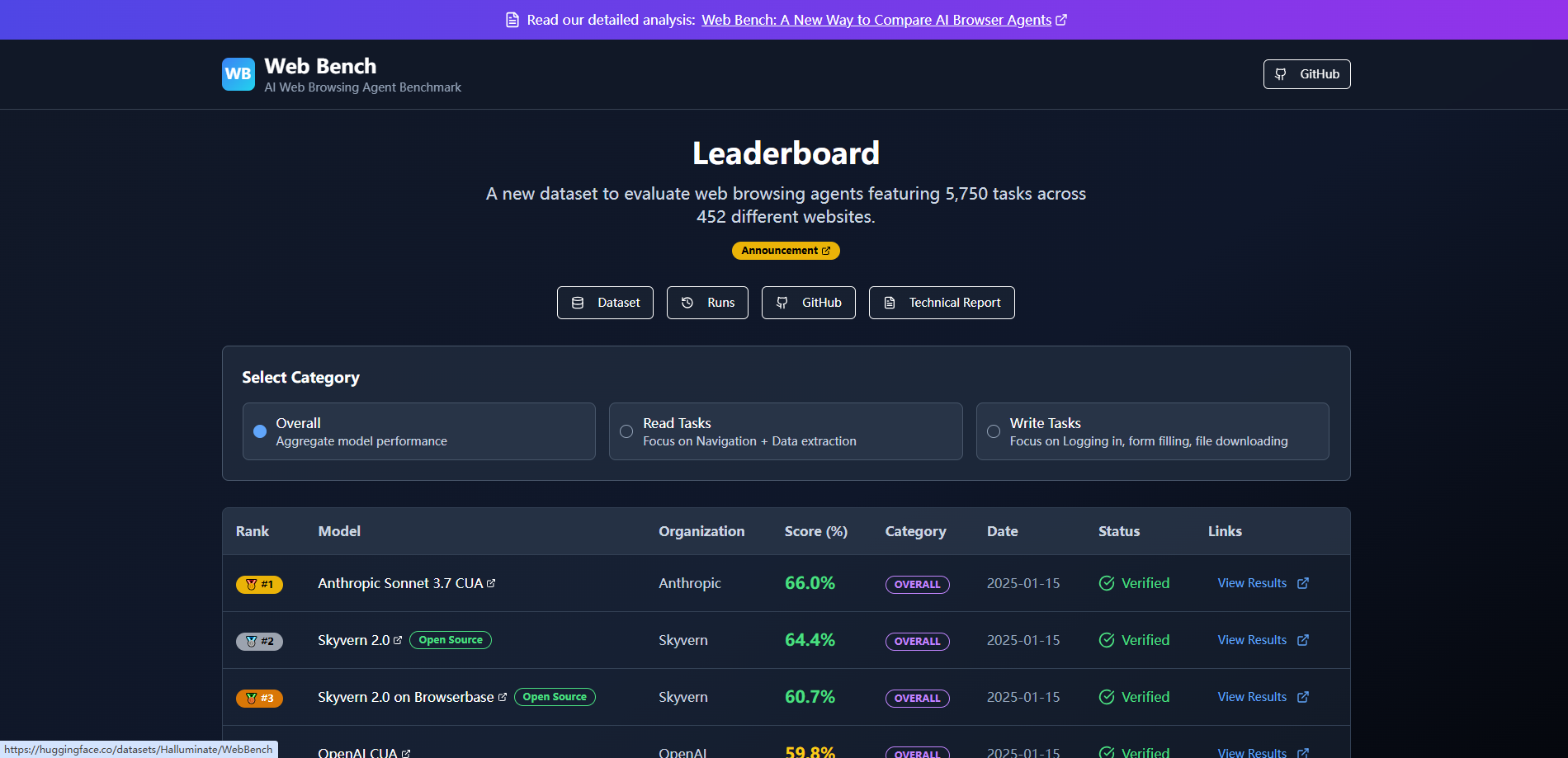Click the #1 rank medal badge
Viewport: 1568px width, 758px height.
coord(259,584)
